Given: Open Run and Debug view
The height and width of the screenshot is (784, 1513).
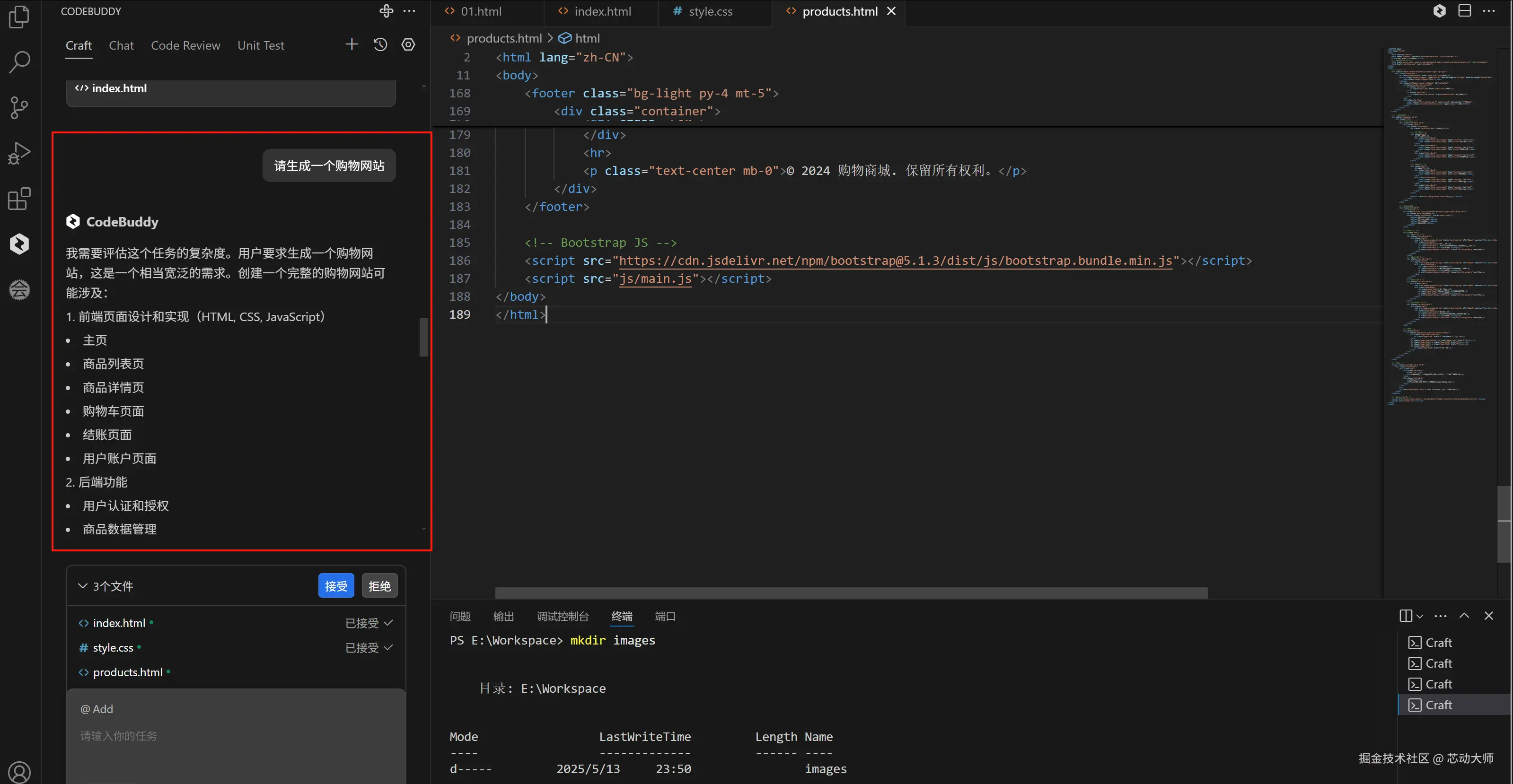Looking at the screenshot, I should (19, 153).
